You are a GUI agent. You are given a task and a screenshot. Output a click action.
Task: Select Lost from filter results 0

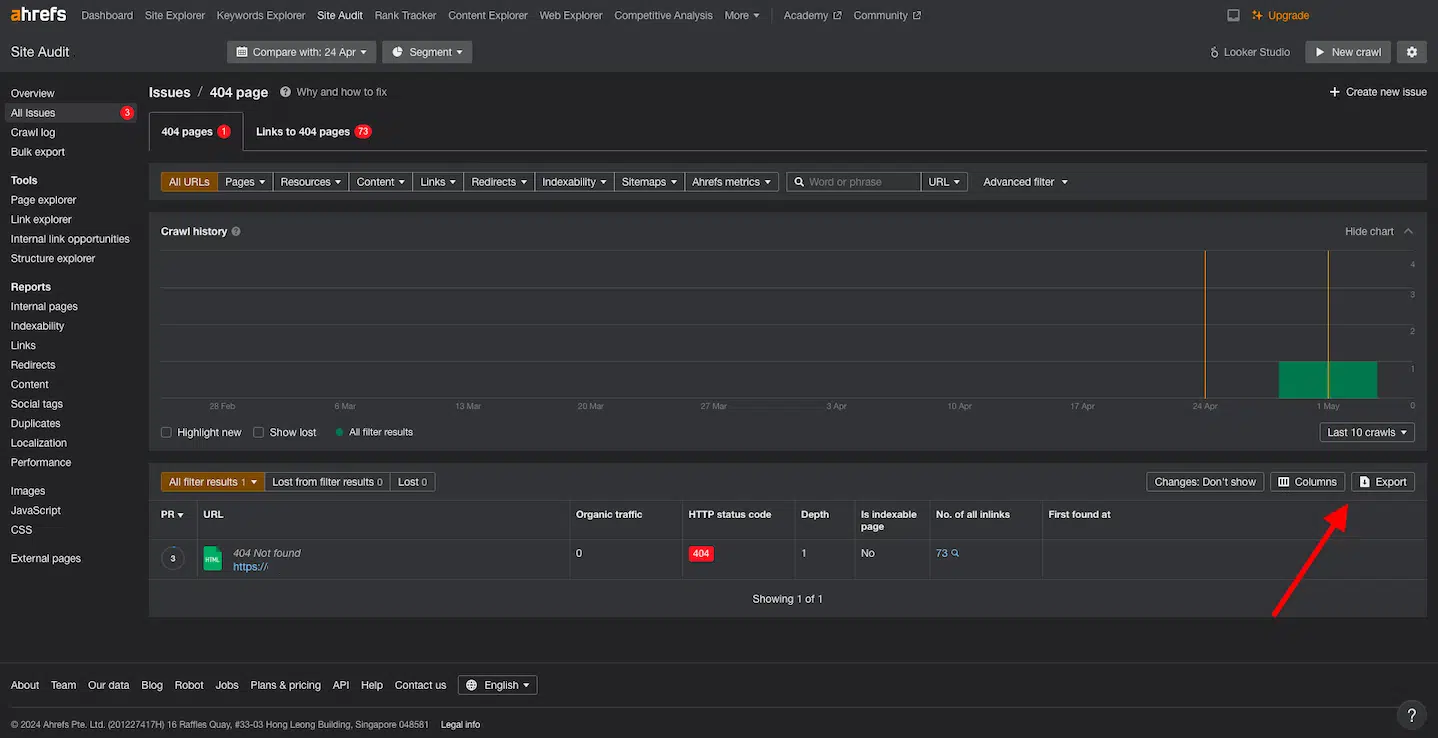coord(327,482)
